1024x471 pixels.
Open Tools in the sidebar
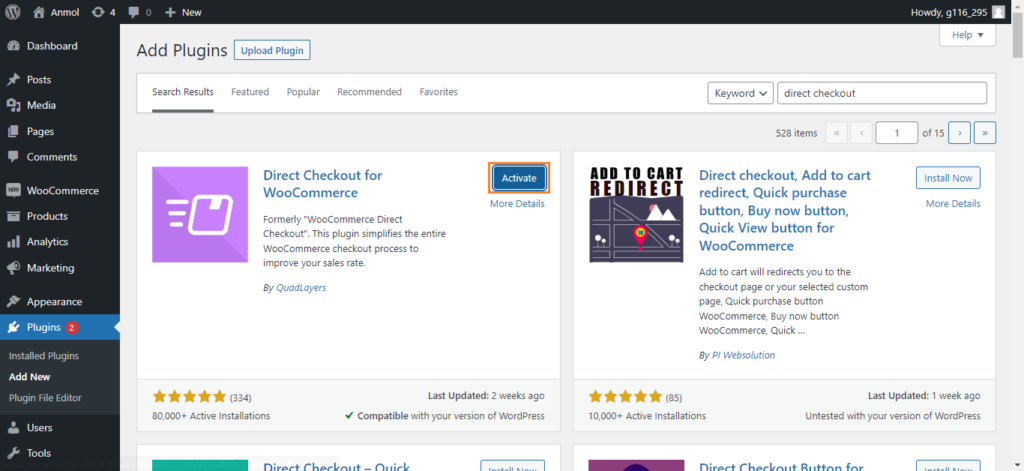pos(39,453)
